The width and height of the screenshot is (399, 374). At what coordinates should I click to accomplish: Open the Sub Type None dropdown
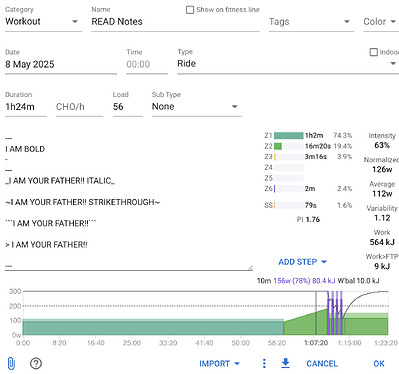point(197,107)
